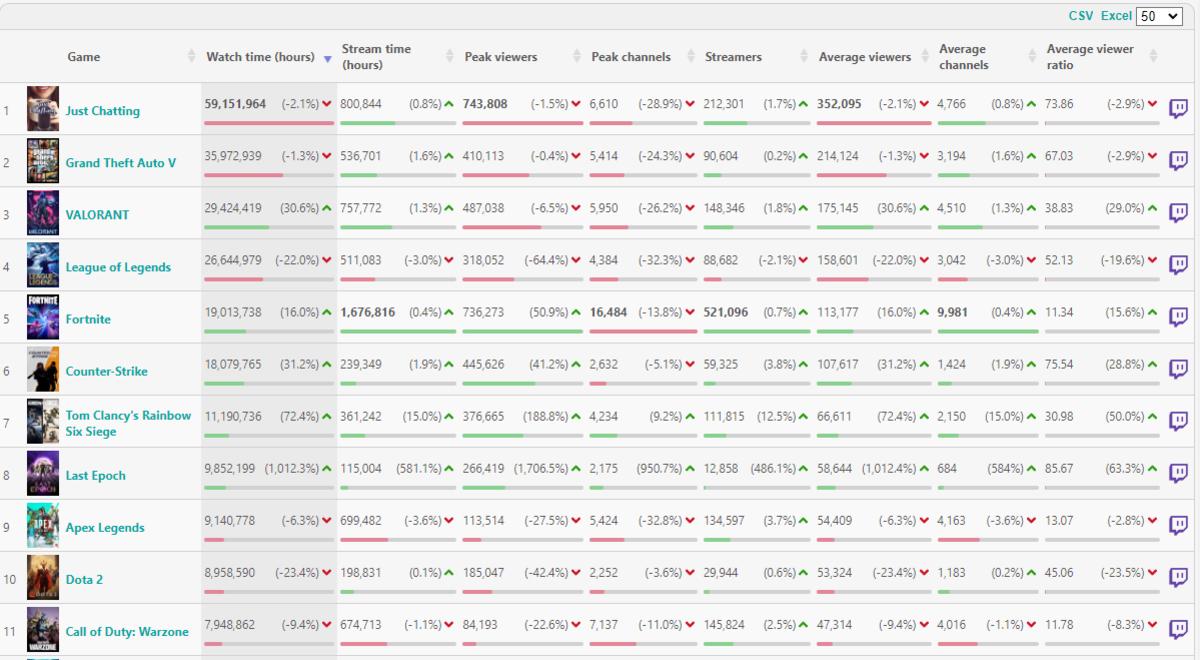This screenshot has height=660, width=1200.
Task: Click the Twitch icon for Dota 2
Action: [x=1178, y=577]
